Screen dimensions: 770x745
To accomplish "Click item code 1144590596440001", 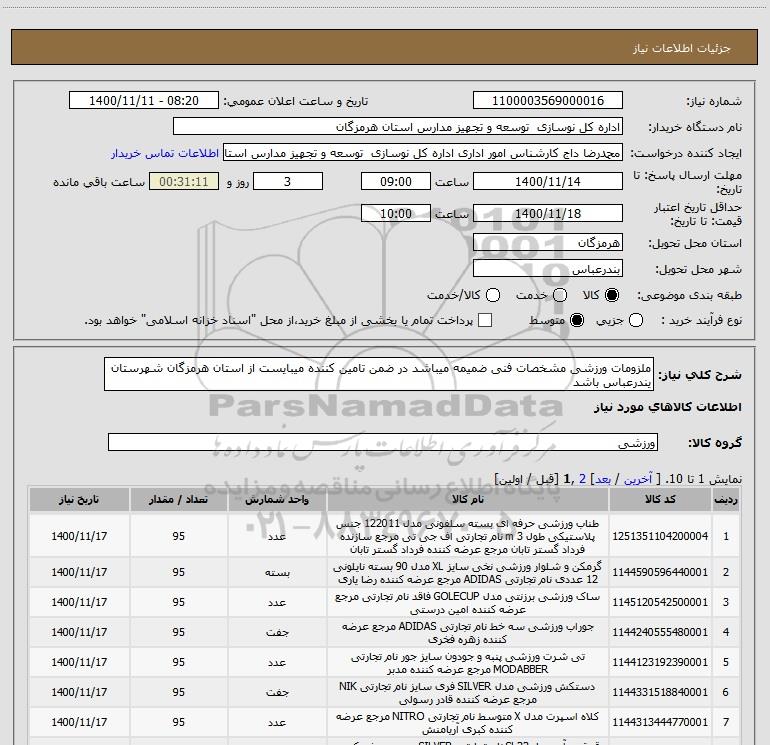I will [x=660, y=572].
